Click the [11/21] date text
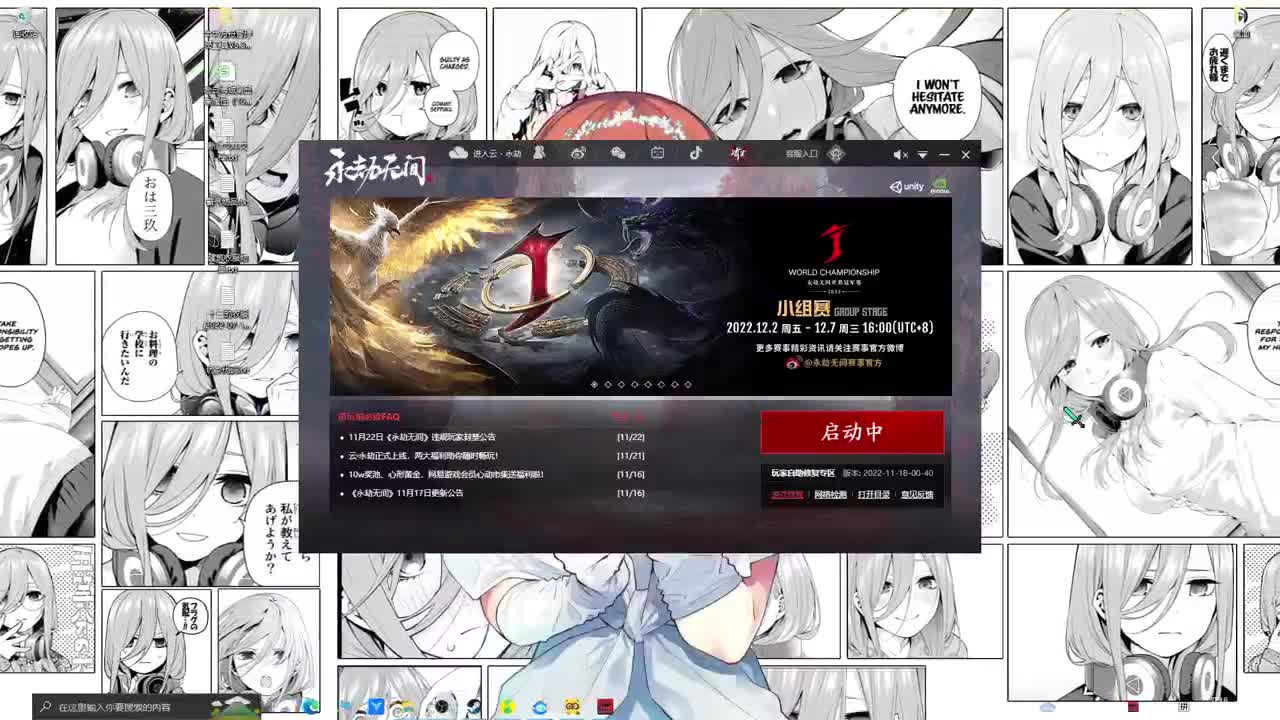 [631, 456]
